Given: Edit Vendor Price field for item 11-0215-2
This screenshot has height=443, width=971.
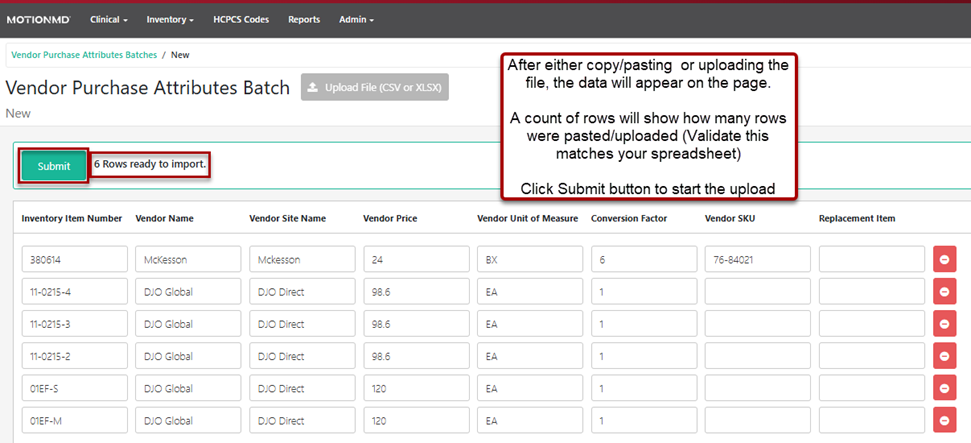Looking at the screenshot, I should coord(416,356).
